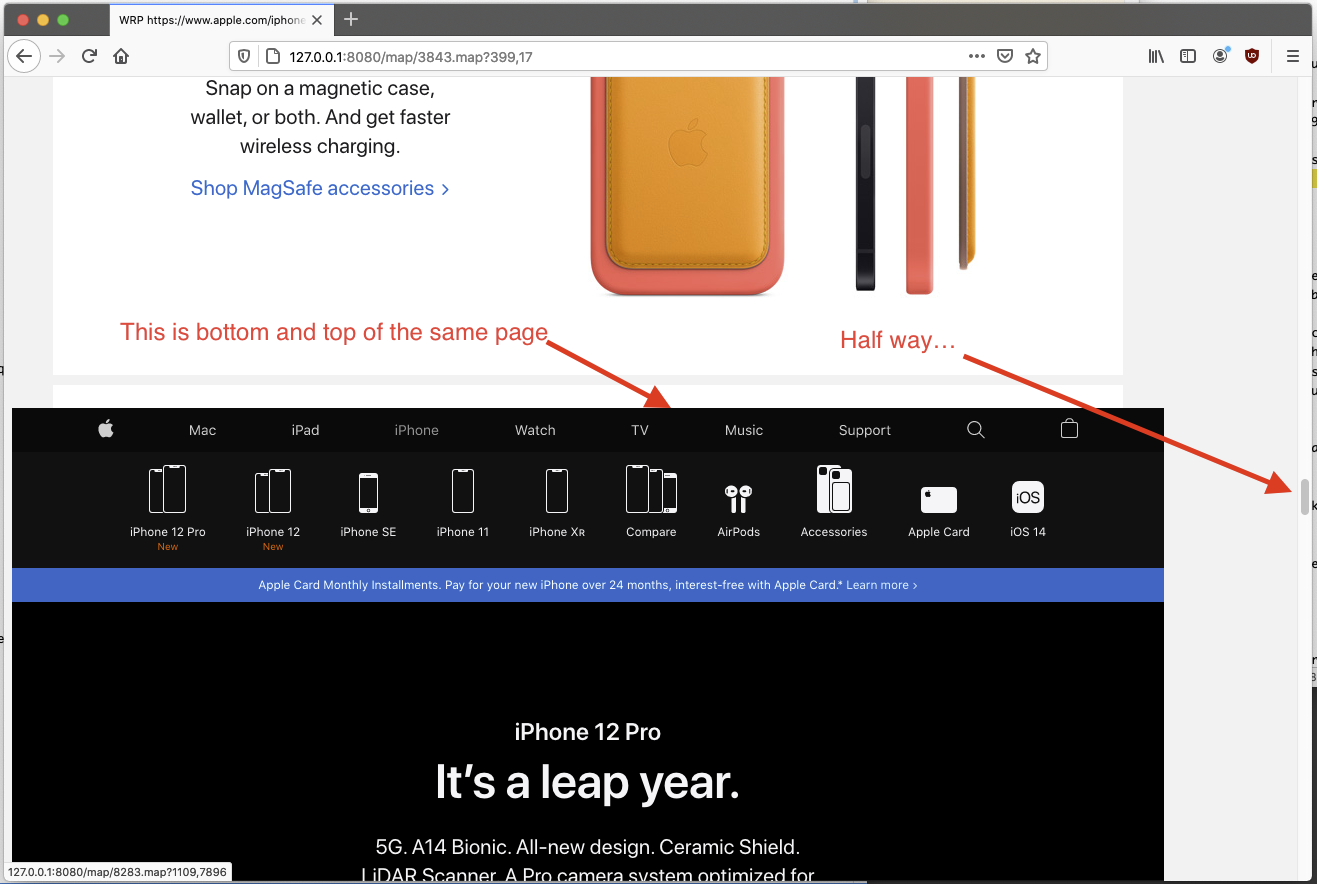Screen dimensions: 1317x884
Task: Open the iPad menu item
Action: tap(305, 430)
